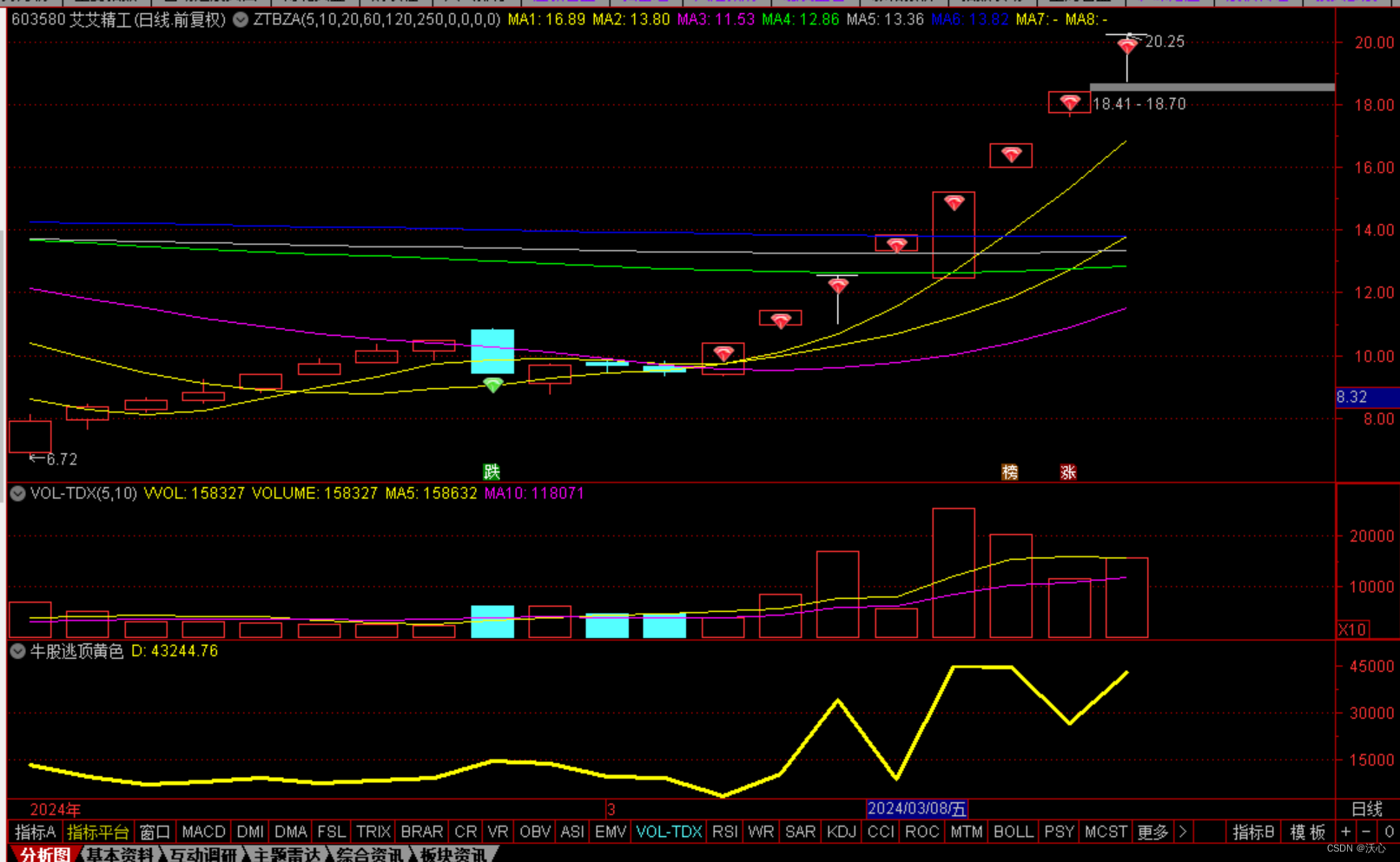Click the 8.32 price tag on axis
Screen dimensions: 1400x862
[x=1367, y=397]
